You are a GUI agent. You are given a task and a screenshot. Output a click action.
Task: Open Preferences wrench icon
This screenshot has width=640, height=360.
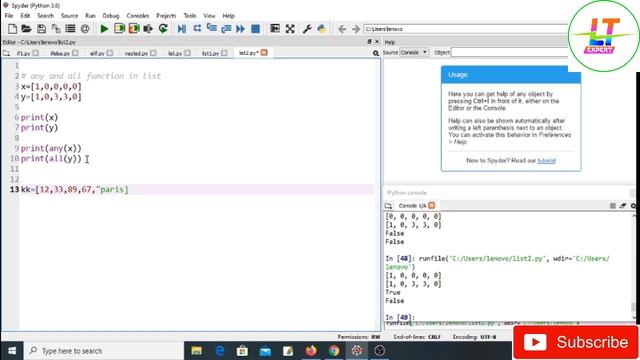click(x=307, y=29)
